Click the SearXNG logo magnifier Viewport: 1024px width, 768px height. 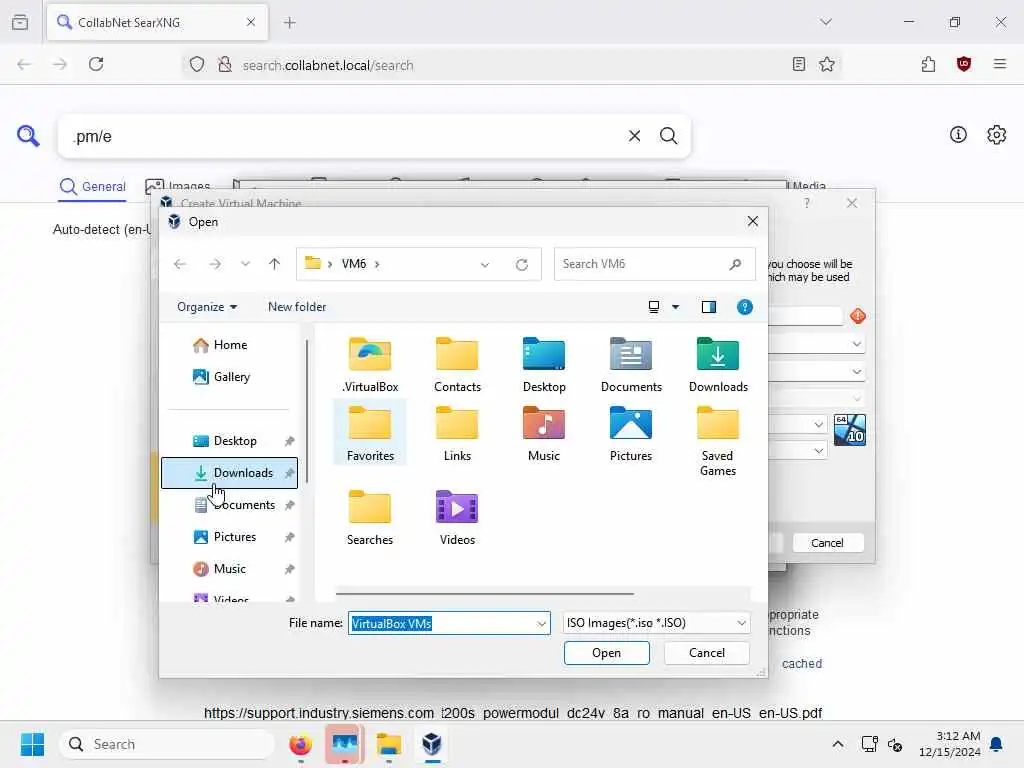click(x=28, y=136)
